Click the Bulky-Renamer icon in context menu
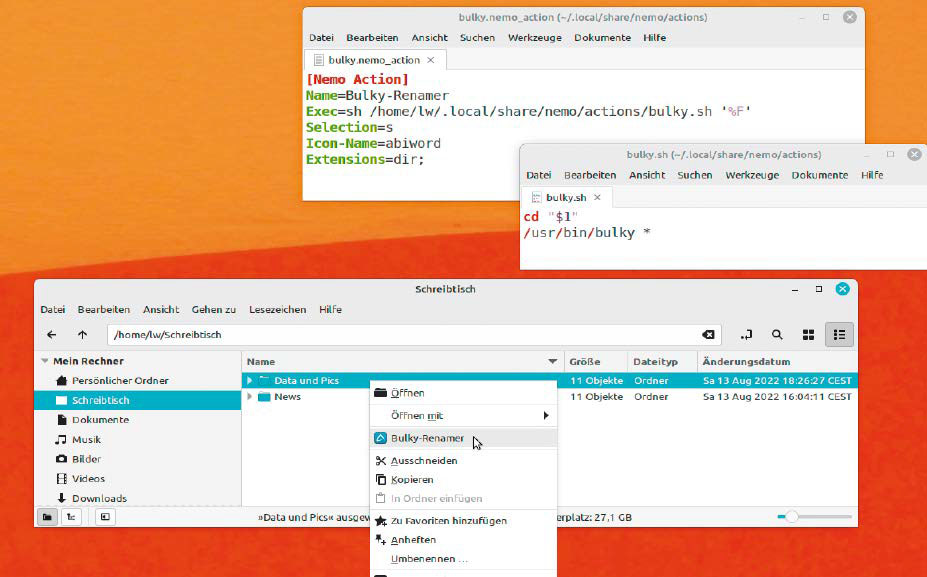 click(381, 438)
